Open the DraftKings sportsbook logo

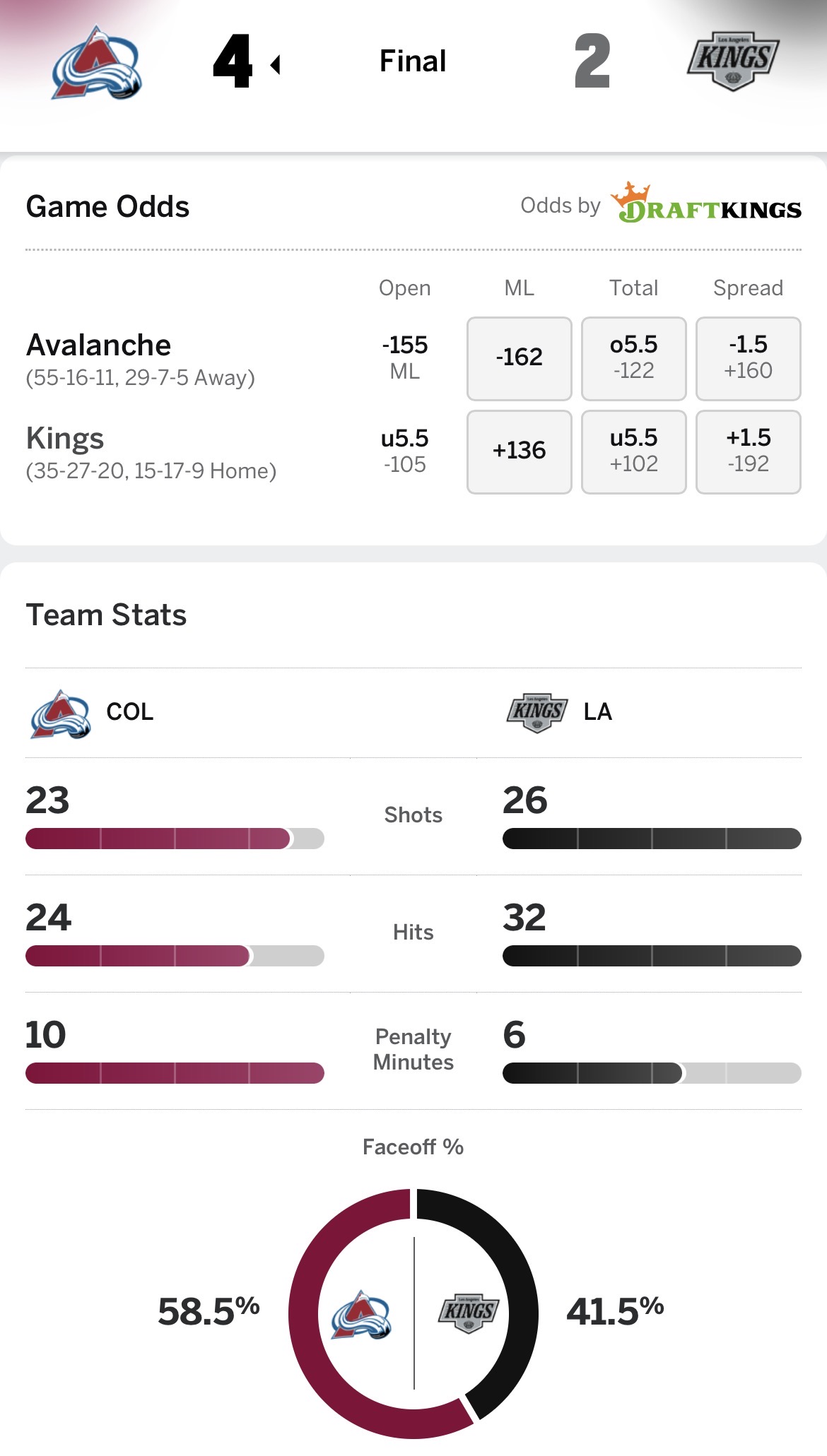click(707, 203)
